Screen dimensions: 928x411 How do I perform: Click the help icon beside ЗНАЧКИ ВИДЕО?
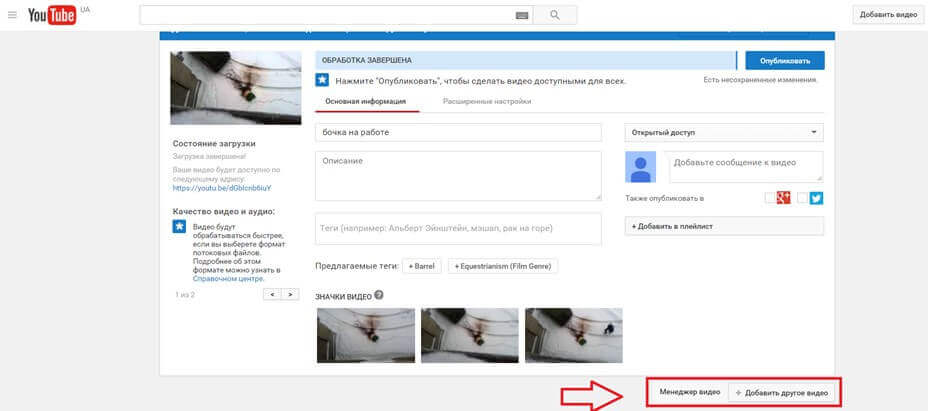pyautogui.click(x=379, y=296)
